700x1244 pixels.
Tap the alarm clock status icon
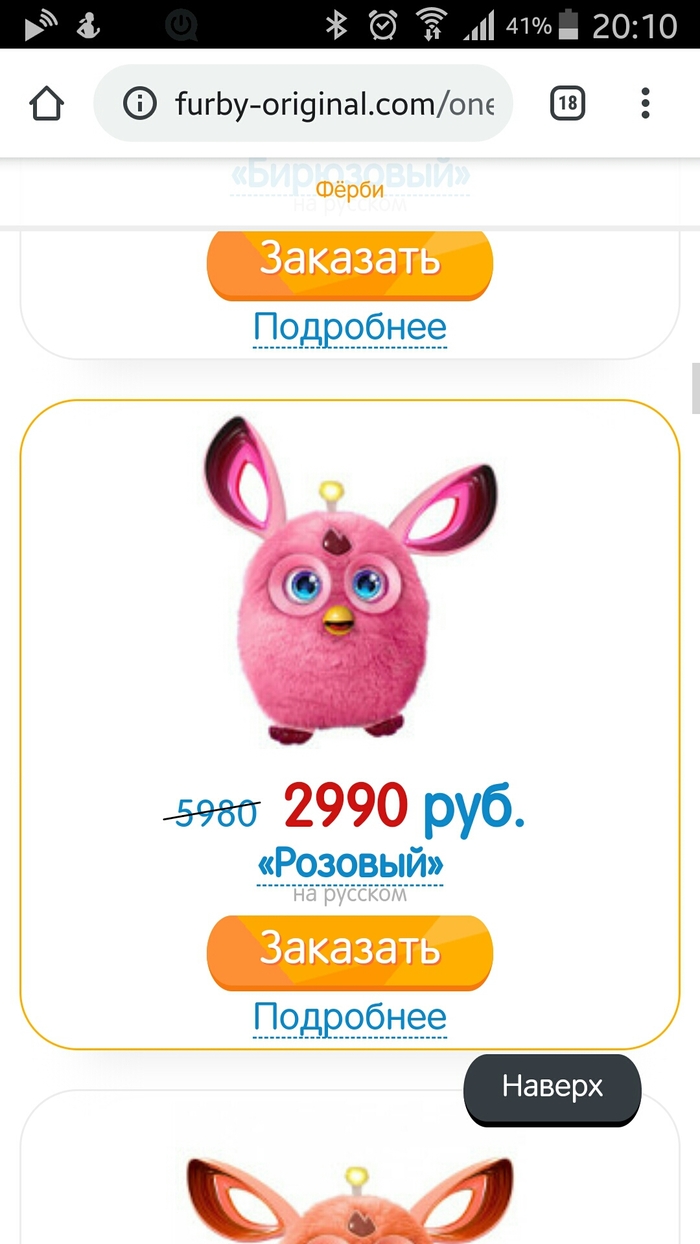(x=383, y=24)
